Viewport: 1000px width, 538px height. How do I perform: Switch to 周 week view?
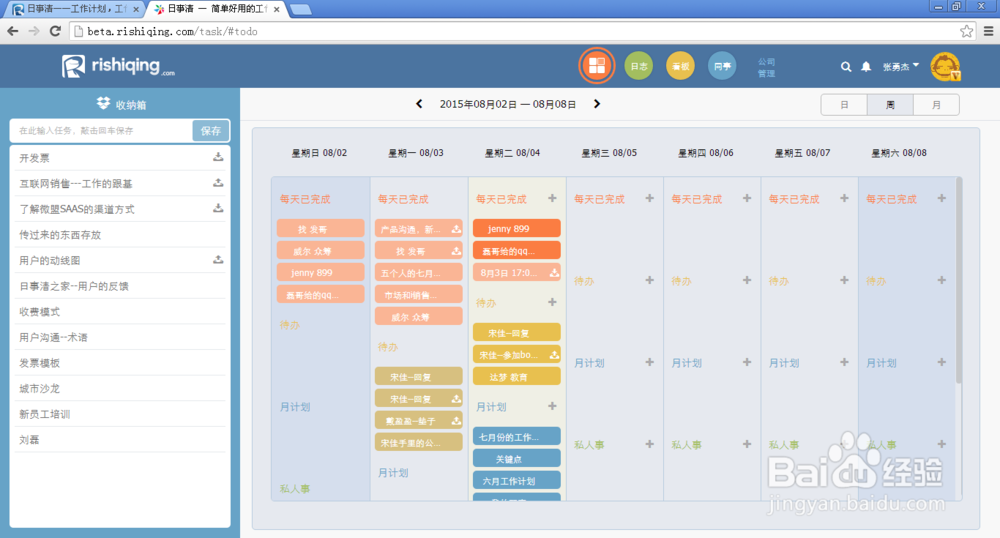890,105
